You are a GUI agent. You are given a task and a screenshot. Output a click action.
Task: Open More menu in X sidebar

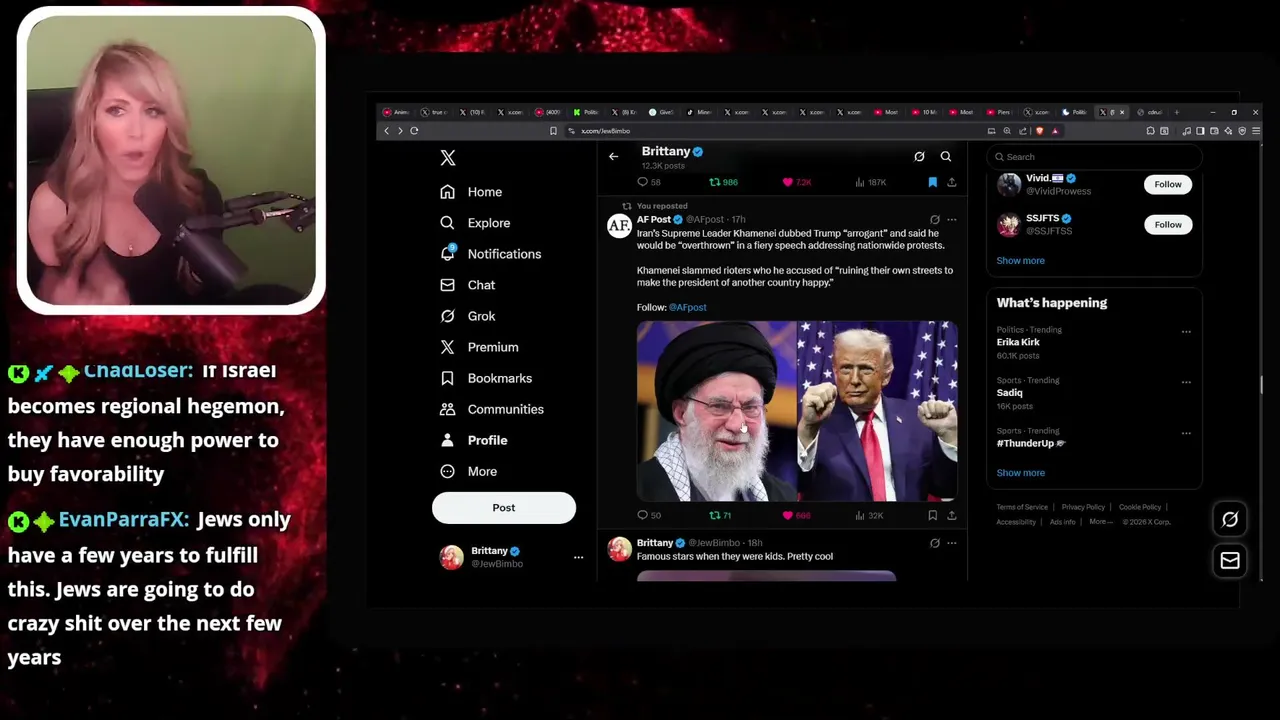pos(468,471)
